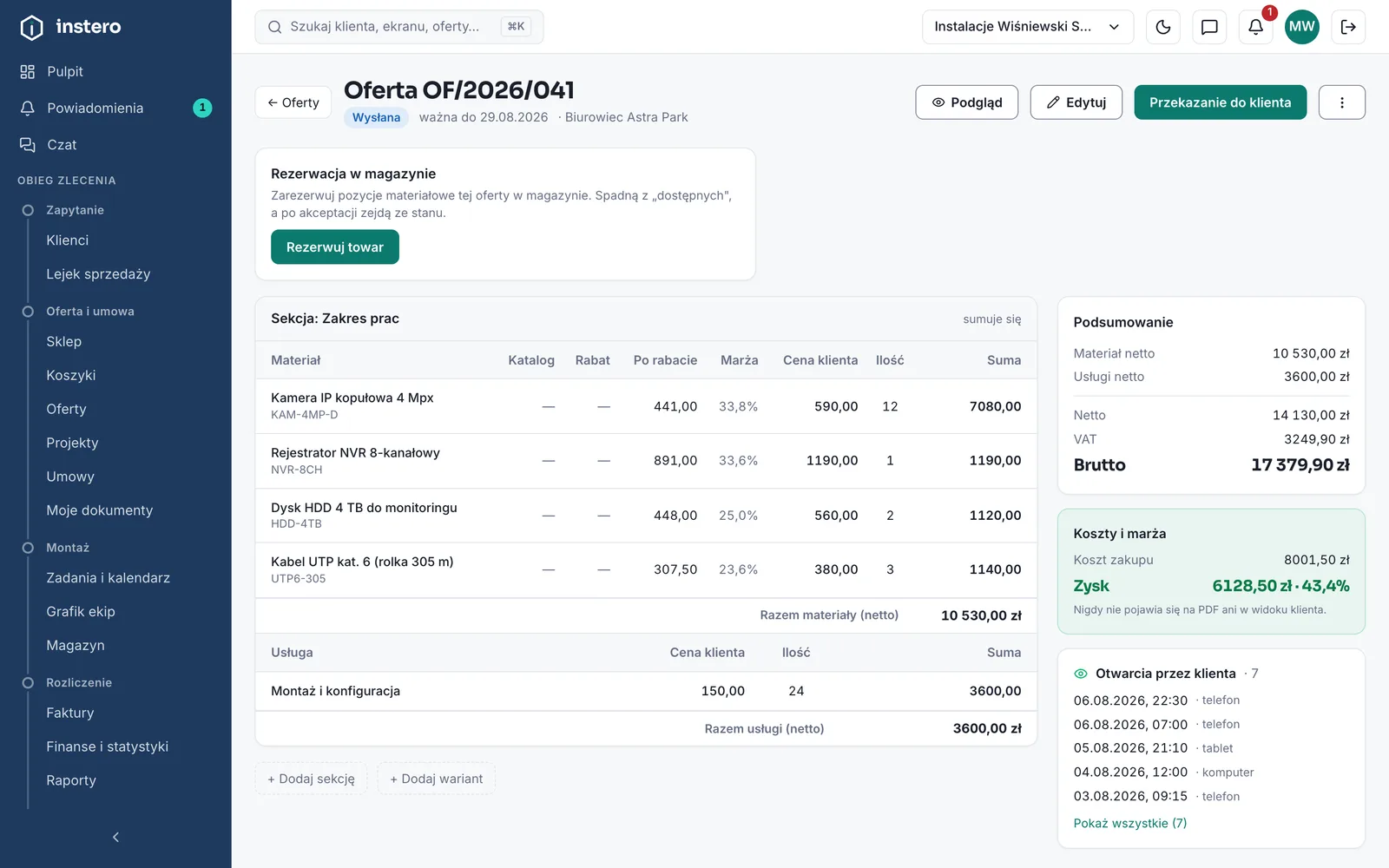Screen dimensions: 1389x868
Task: Select the Dysk HDD 4 TB row
Action: pyautogui.click(x=646, y=516)
